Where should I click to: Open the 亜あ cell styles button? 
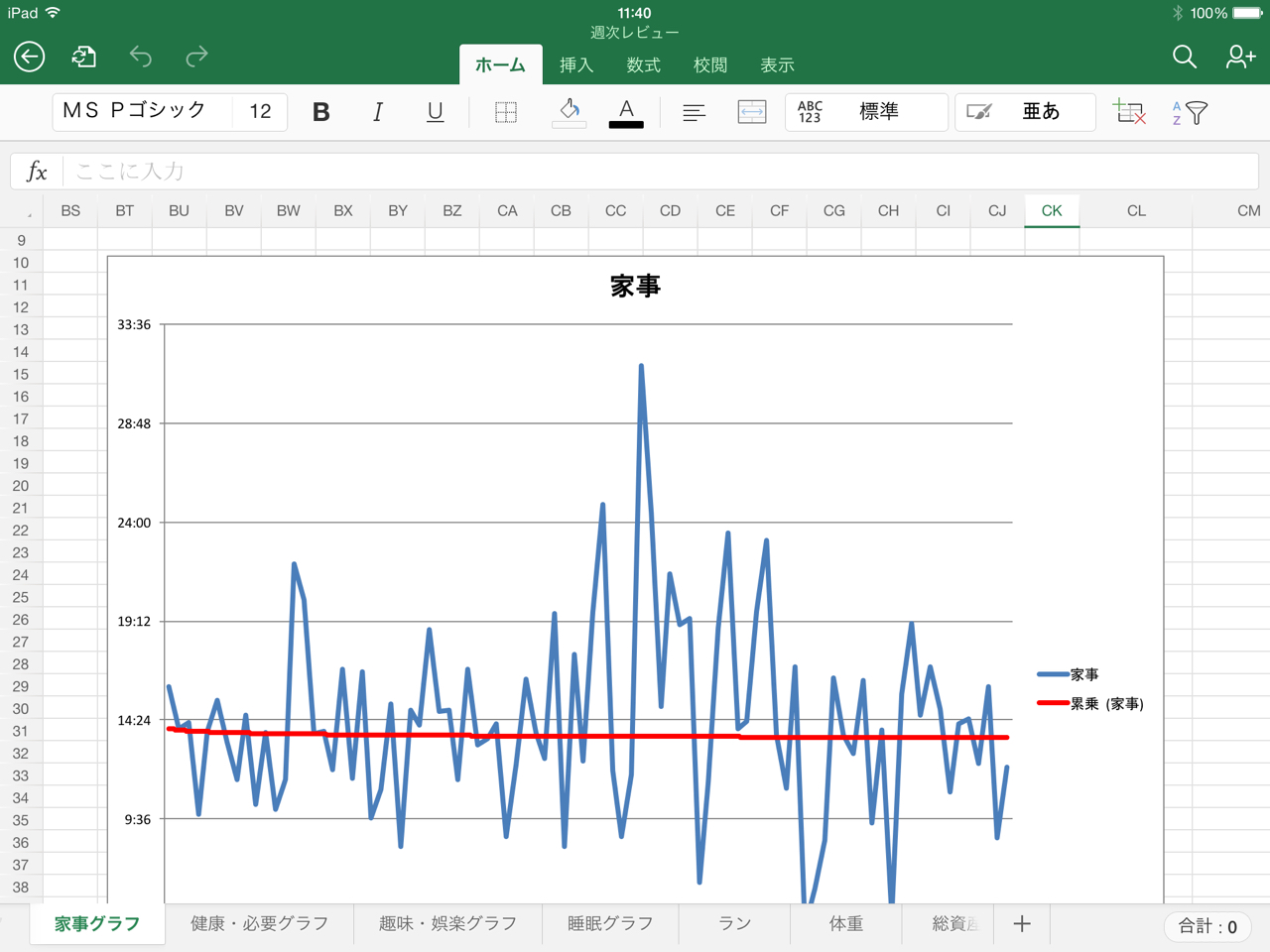1025,112
